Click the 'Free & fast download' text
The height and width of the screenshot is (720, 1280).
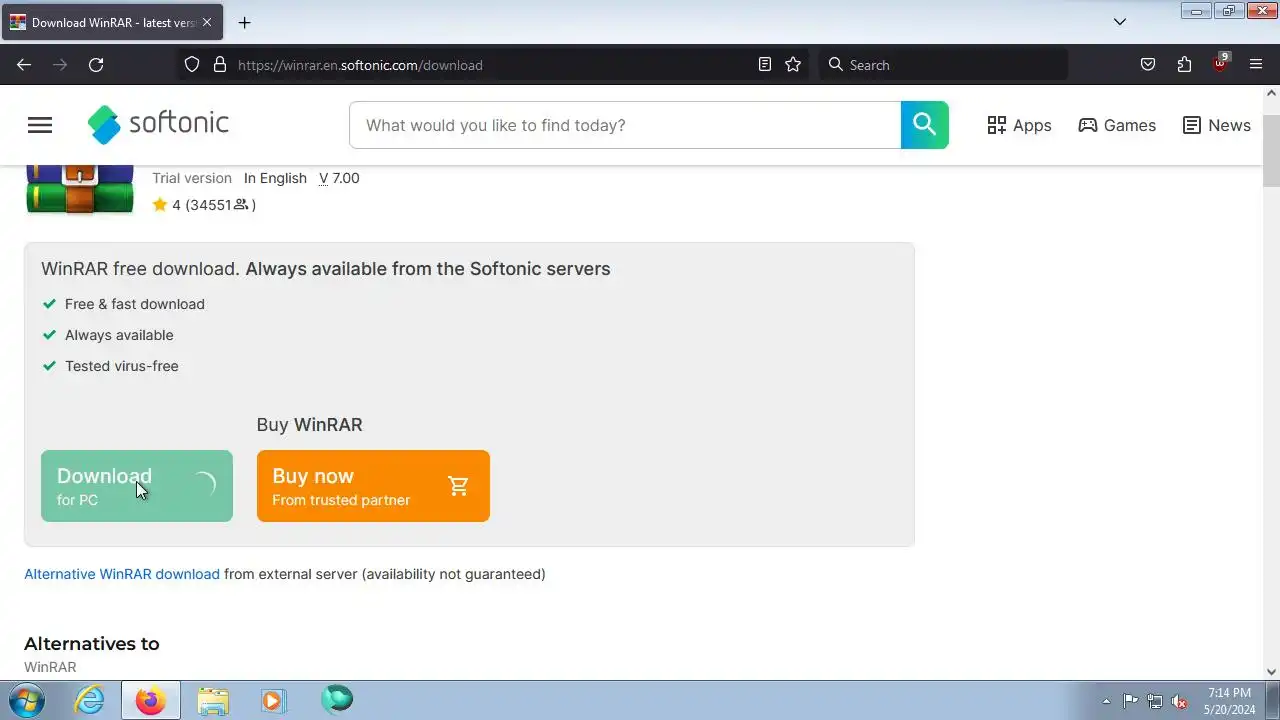(135, 304)
